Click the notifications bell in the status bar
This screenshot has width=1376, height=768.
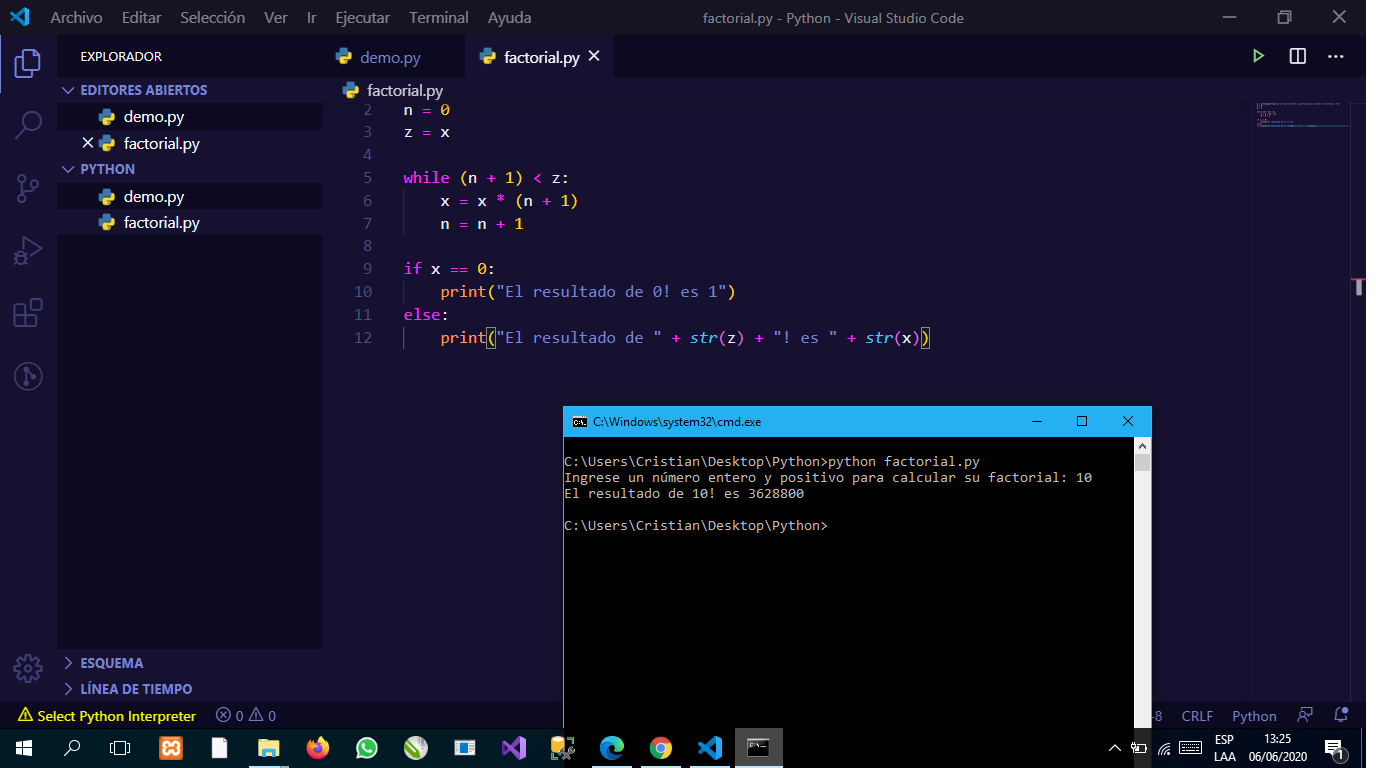[1340, 715]
